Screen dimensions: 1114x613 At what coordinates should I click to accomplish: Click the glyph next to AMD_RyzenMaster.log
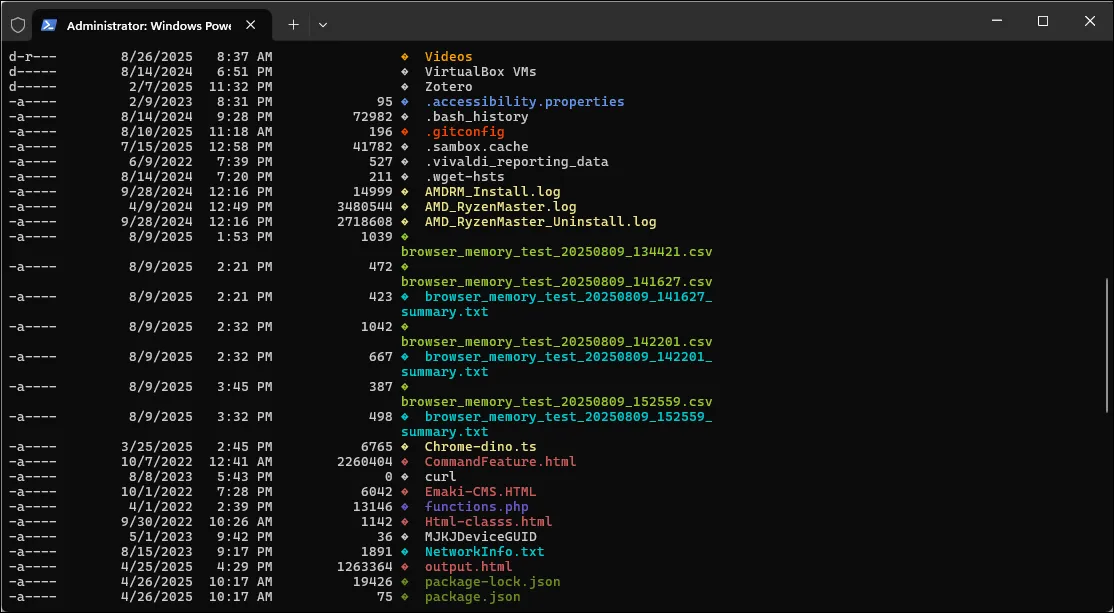coord(404,206)
